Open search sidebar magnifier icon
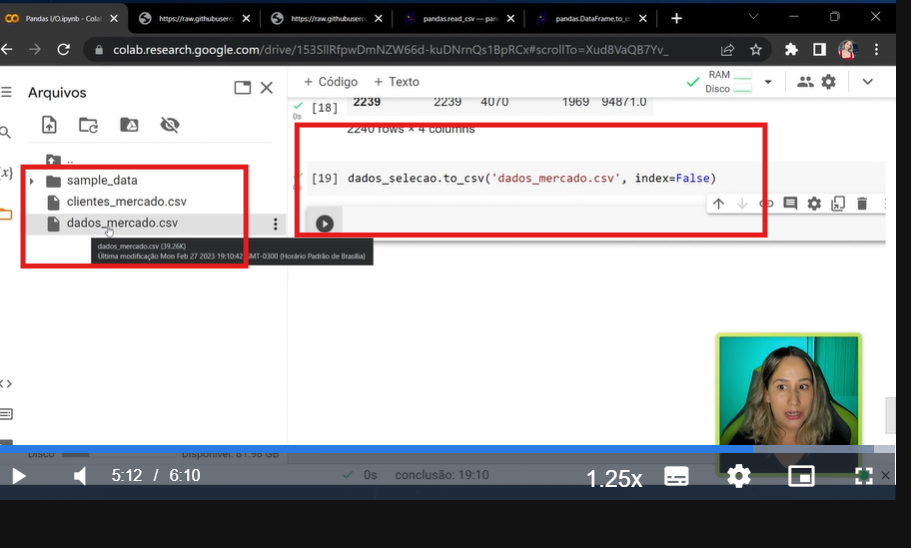 (x=5, y=133)
